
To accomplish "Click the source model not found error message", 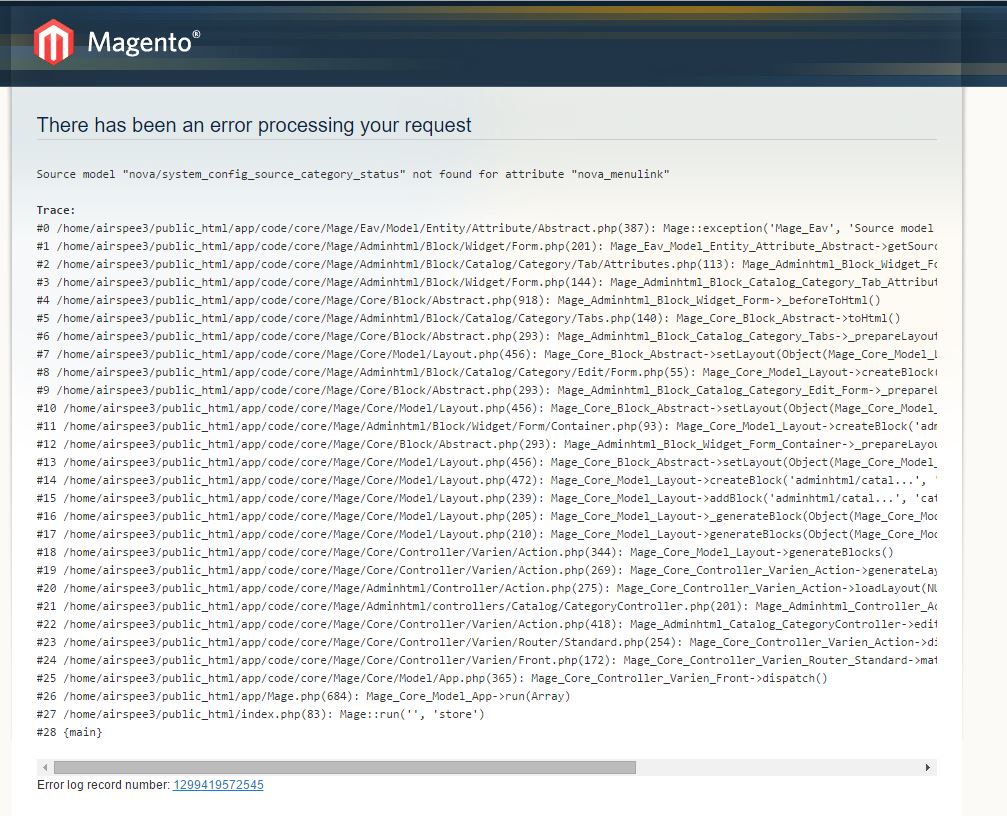I will point(353,174).
